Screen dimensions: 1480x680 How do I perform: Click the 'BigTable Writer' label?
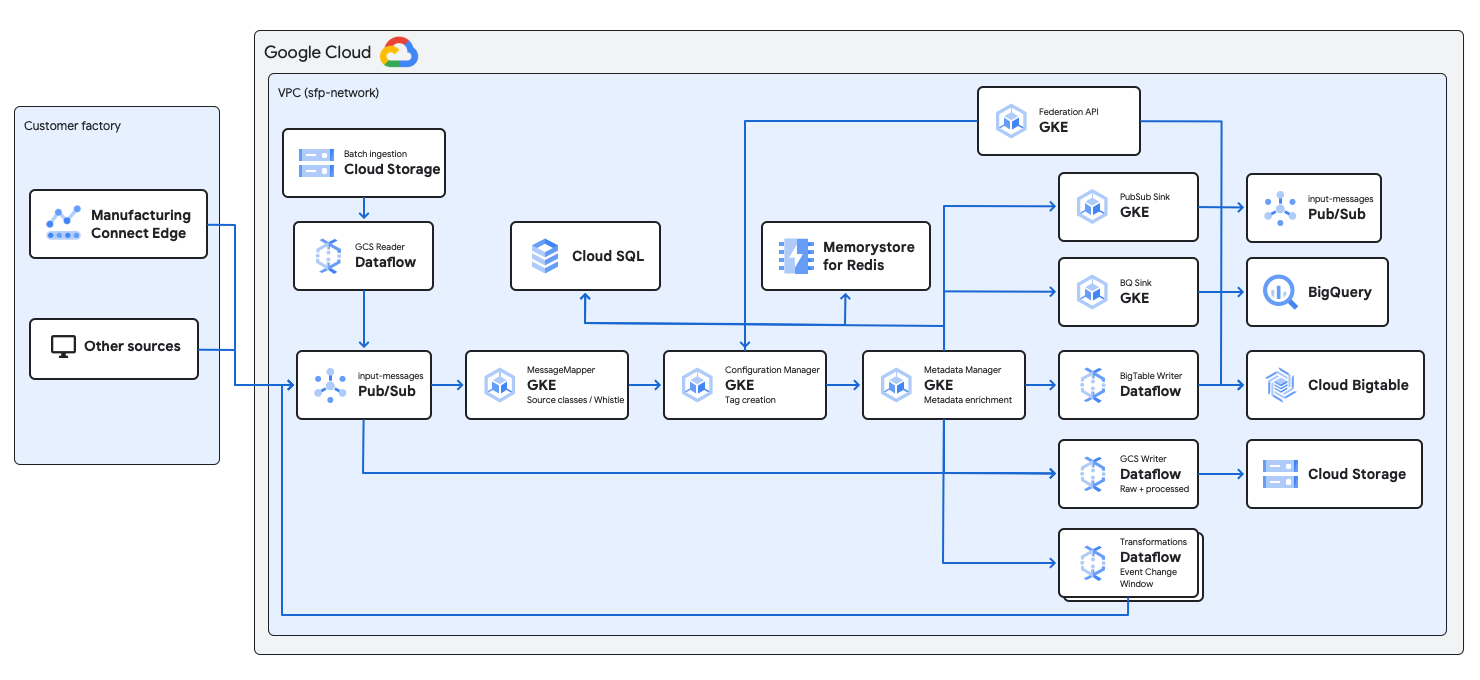click(x=1151, y=376)
